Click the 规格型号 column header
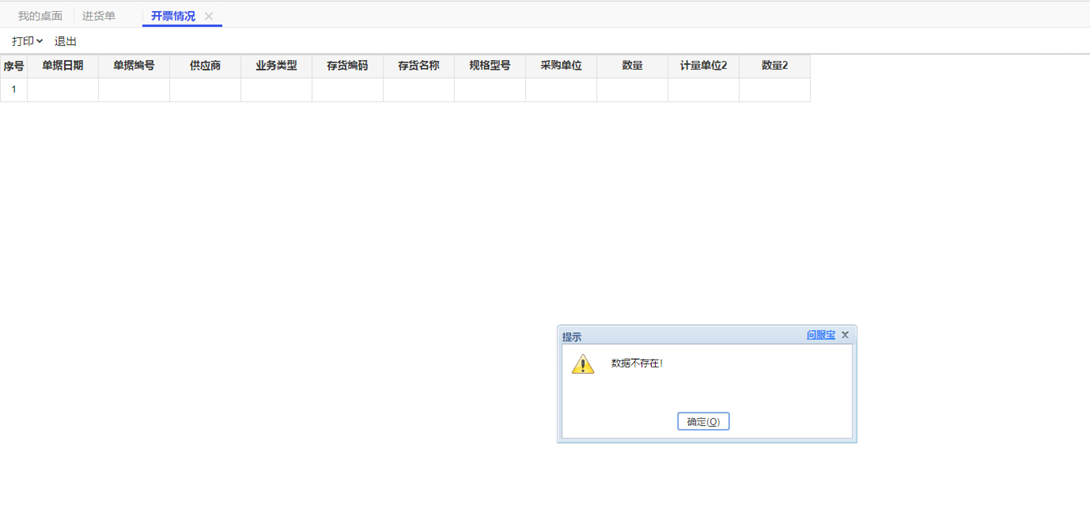The height and width of the screenshot is (517, 1090). click(x=490, y=66)
